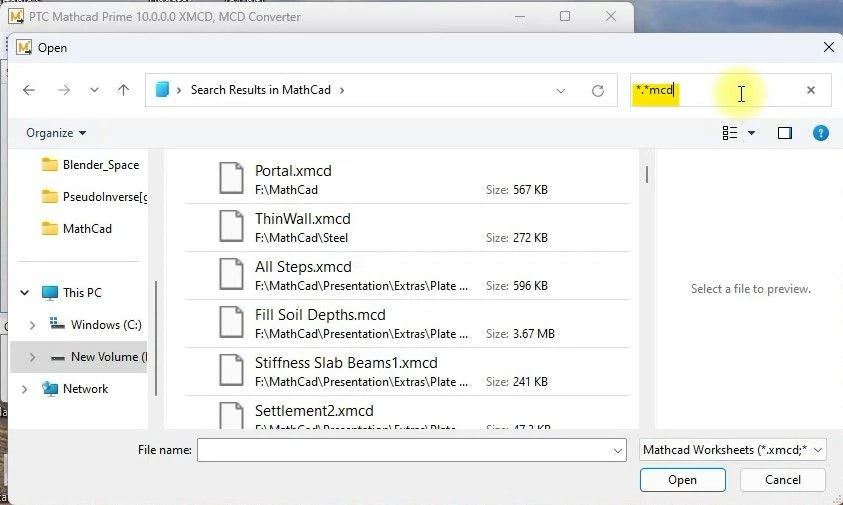Click the Open button
The width and height of the screenshot is (843, 505).
(x=682, y=480)
